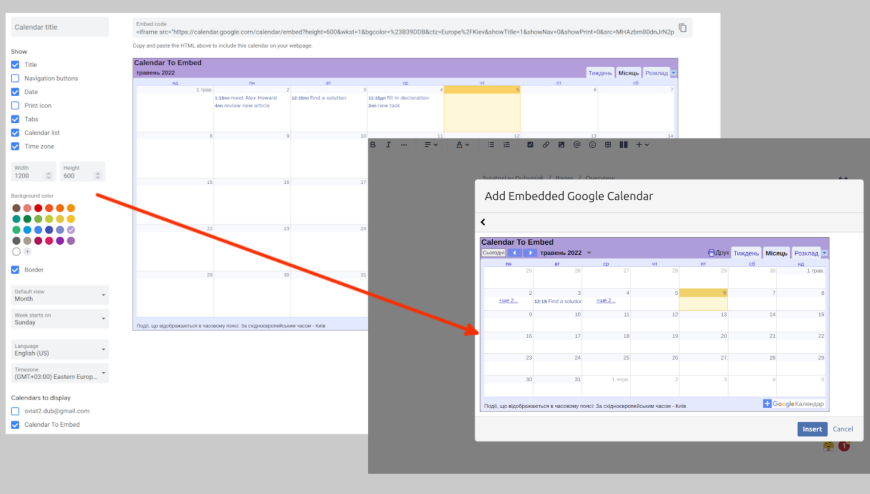Insert page layouts columns icon
This screenshot has height=494, width=870.
click(624, 145)
